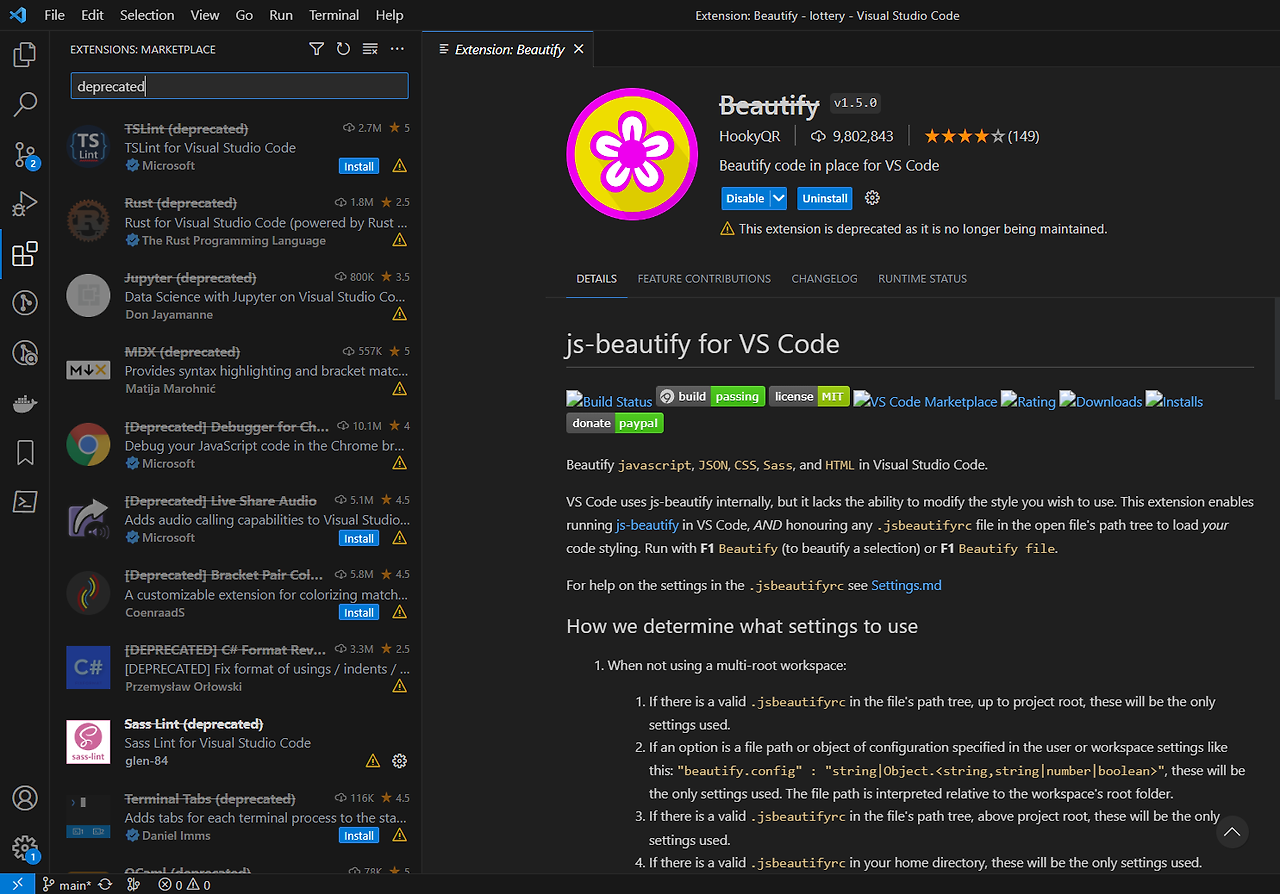The width and height of the screenshot is (1280, 894).
Task: Install Bracket Pair Colorizer extension
Action: tap(359, 612)
